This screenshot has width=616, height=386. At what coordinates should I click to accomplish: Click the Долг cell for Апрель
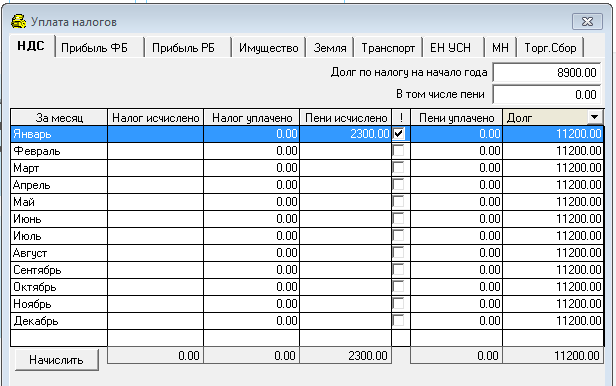[553, 185]
